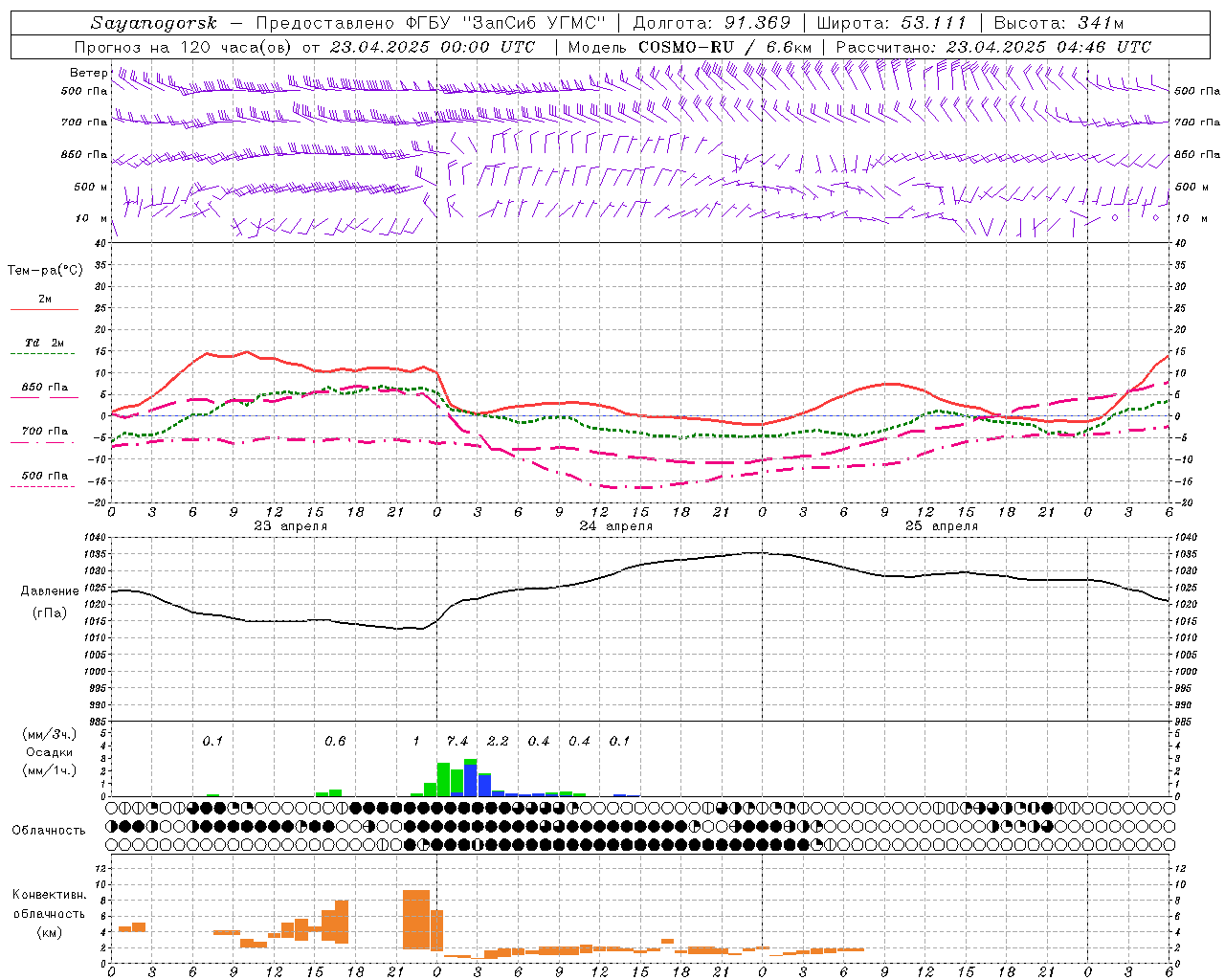Screen dimensions: 1225x980
Task: Click the '2м' temperature legend entry
Action: [x=45, y=300]
